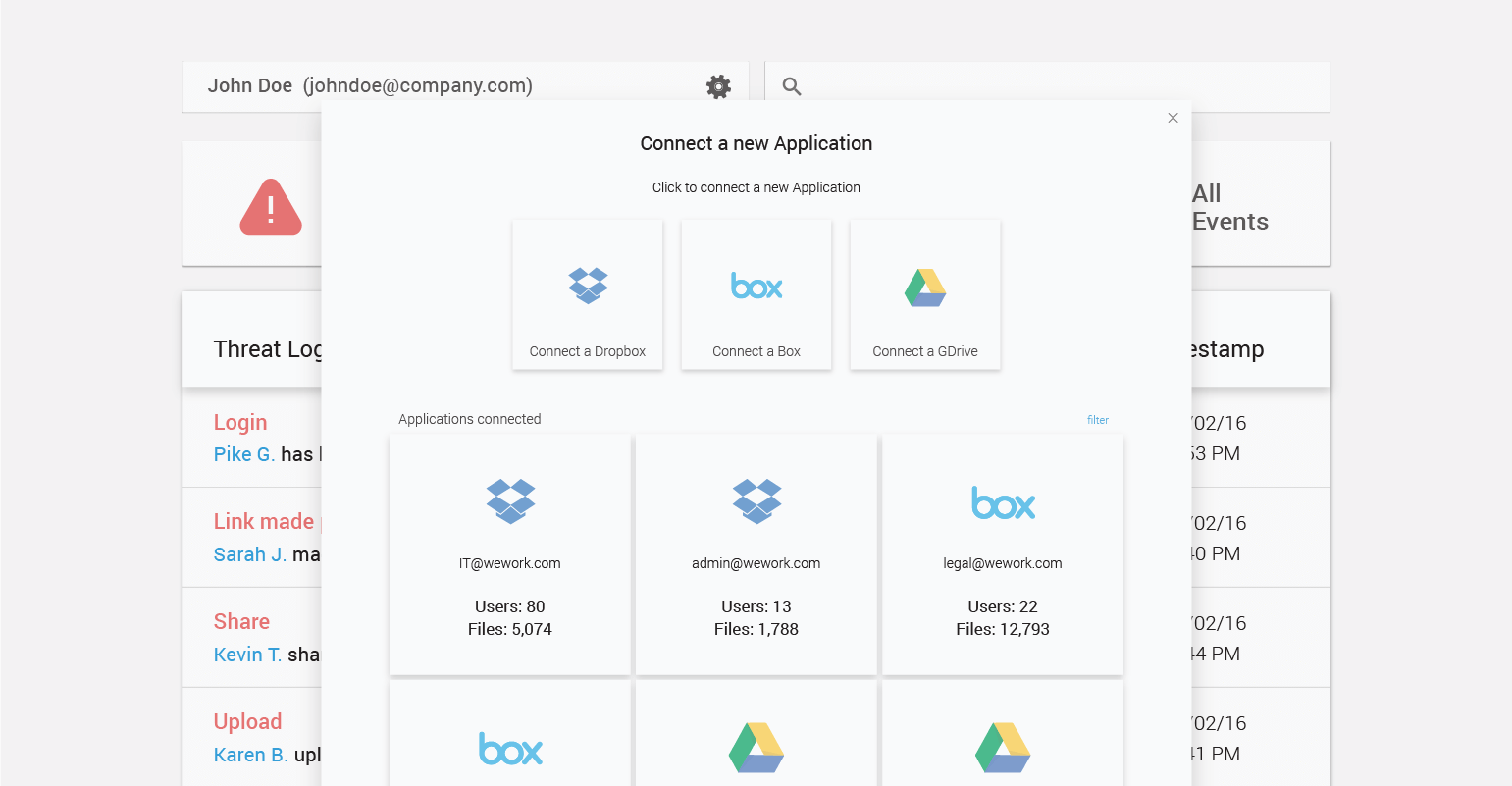Click the Login threat log entry
The width and height of the screenshot is (1512, 786).
point(240,422)
